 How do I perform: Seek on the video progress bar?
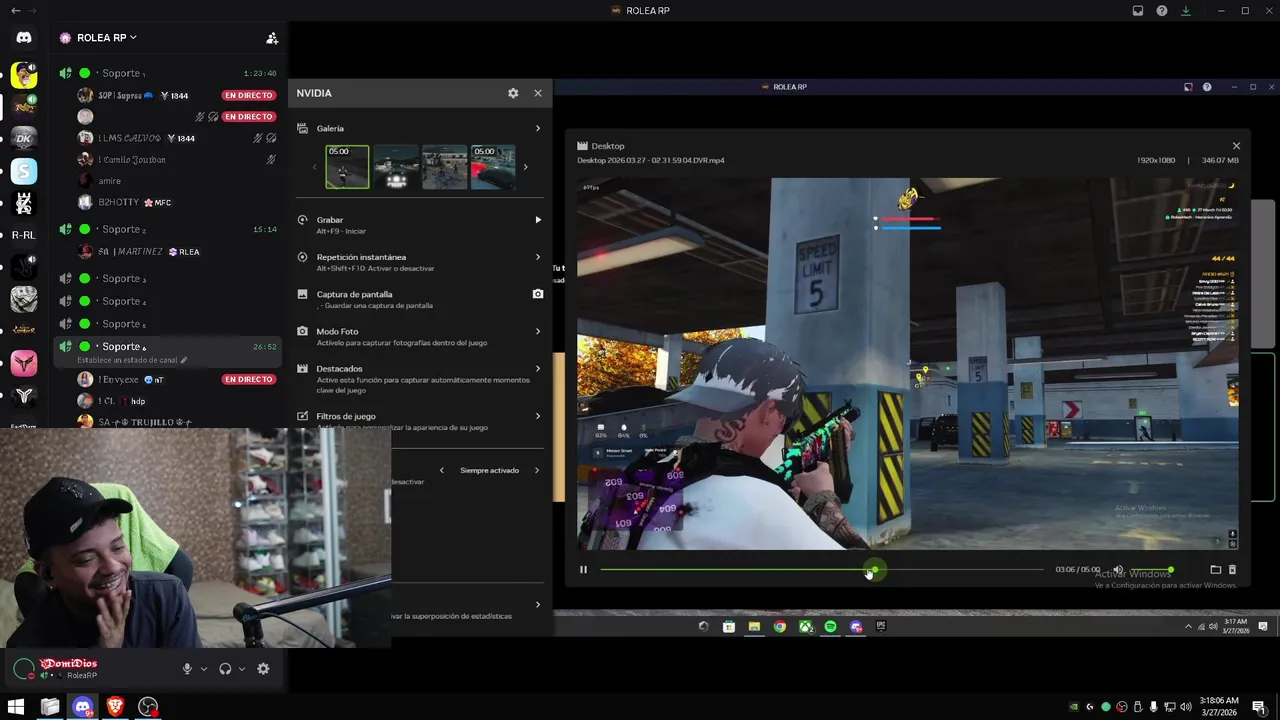tap(822, 570)
